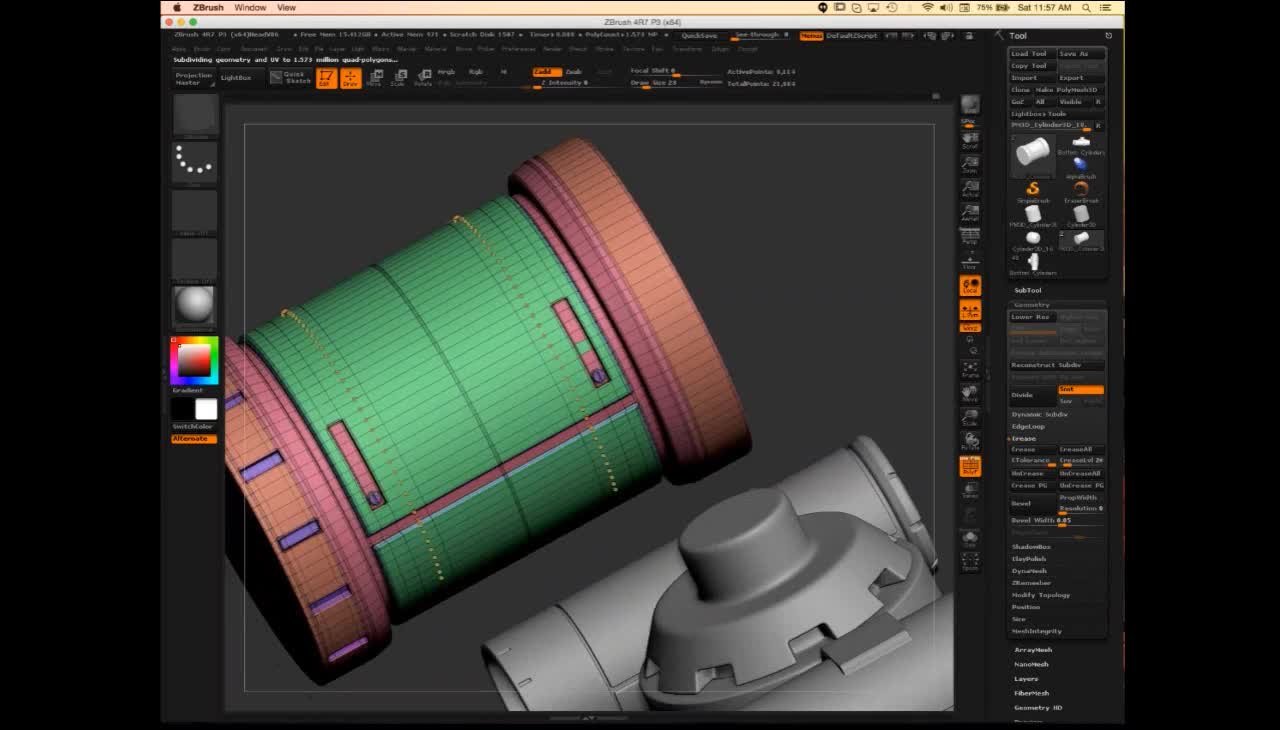Viewport: 1280px width, 730px height.
Task: Open the Quick Sketch tool
Action: pyautogui.click(x=291, y=77)
